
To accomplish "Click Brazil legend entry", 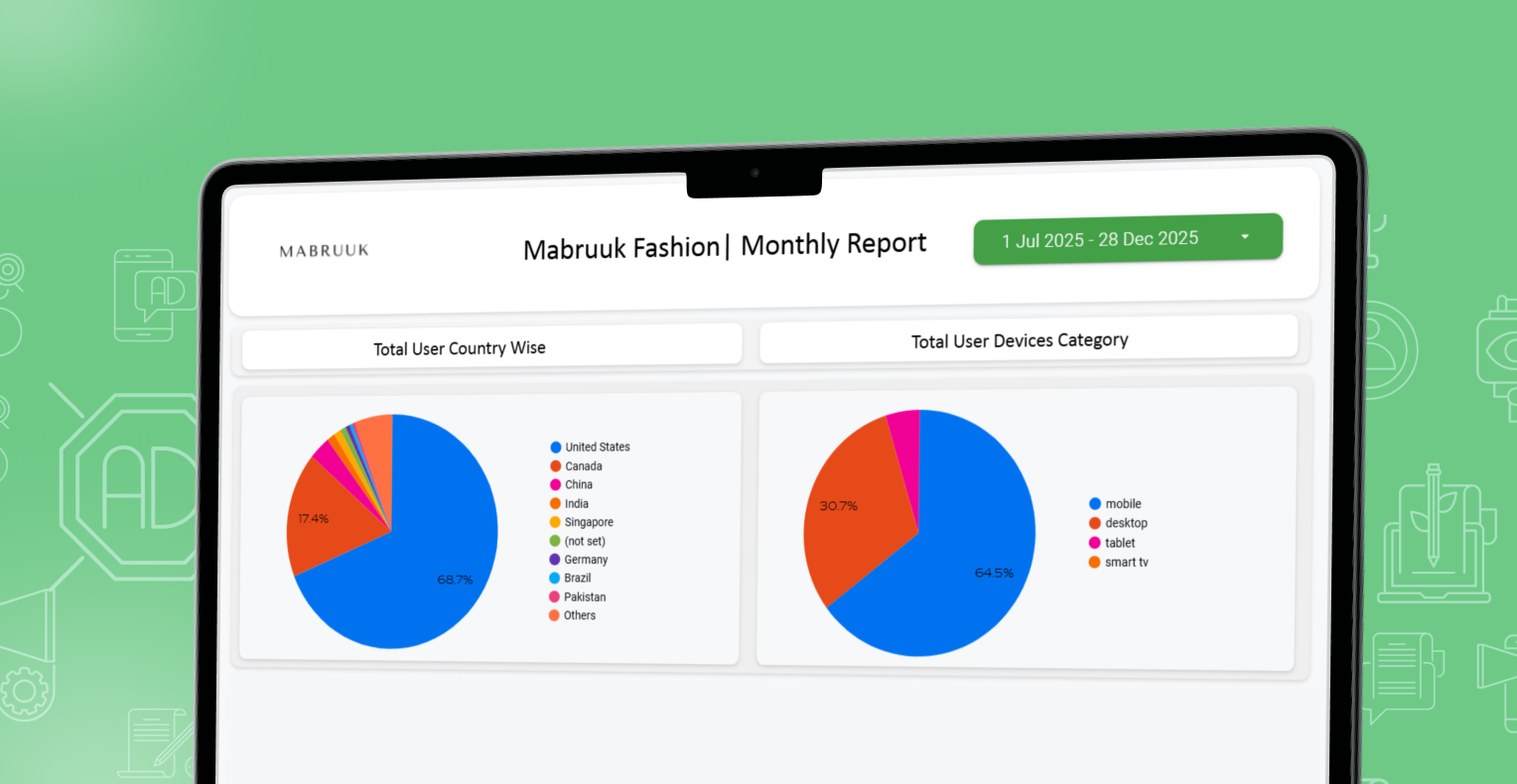I will [577, 579].
